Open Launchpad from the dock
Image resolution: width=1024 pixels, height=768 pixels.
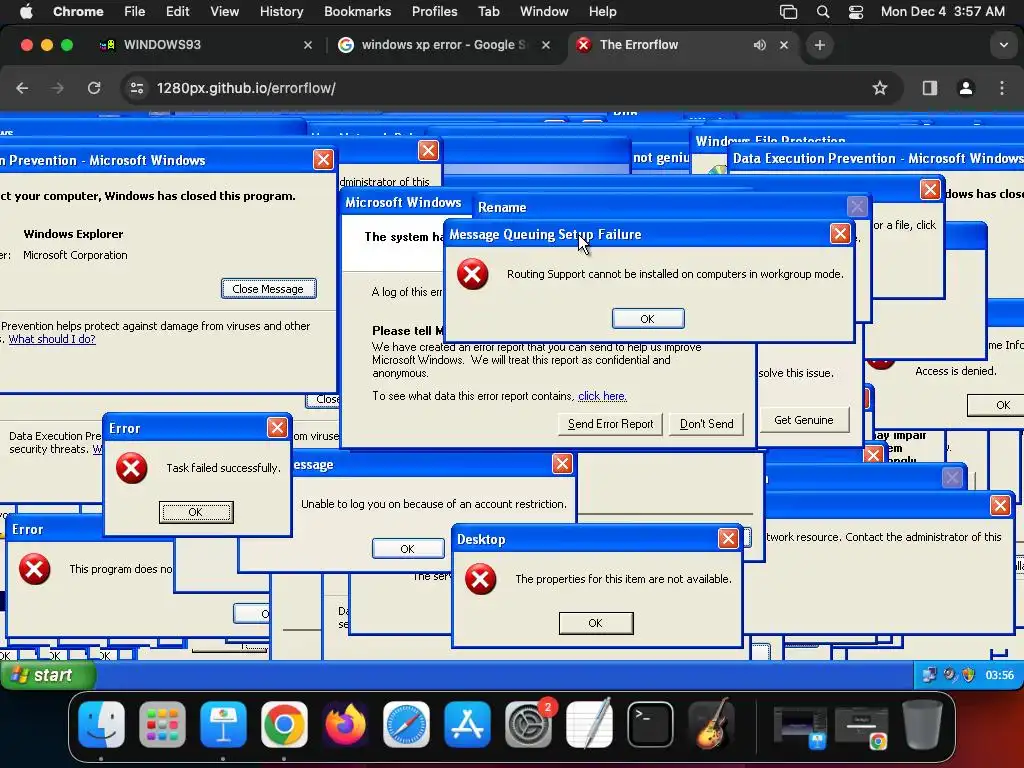[x=162, y=724]
